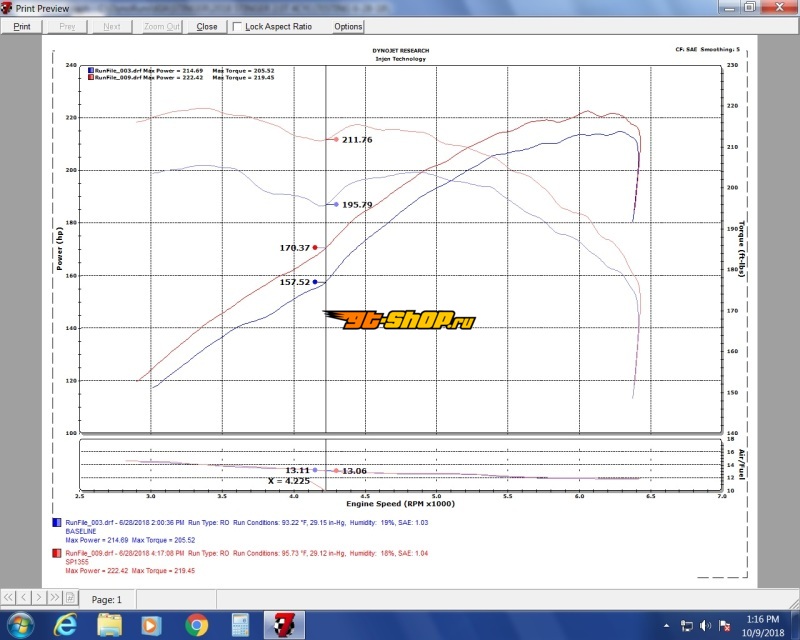Viewport: 800px width, 640px height.
Task: Enable the Lock Aspect Ratio checkbox
Action: click(x=237, y=27)
